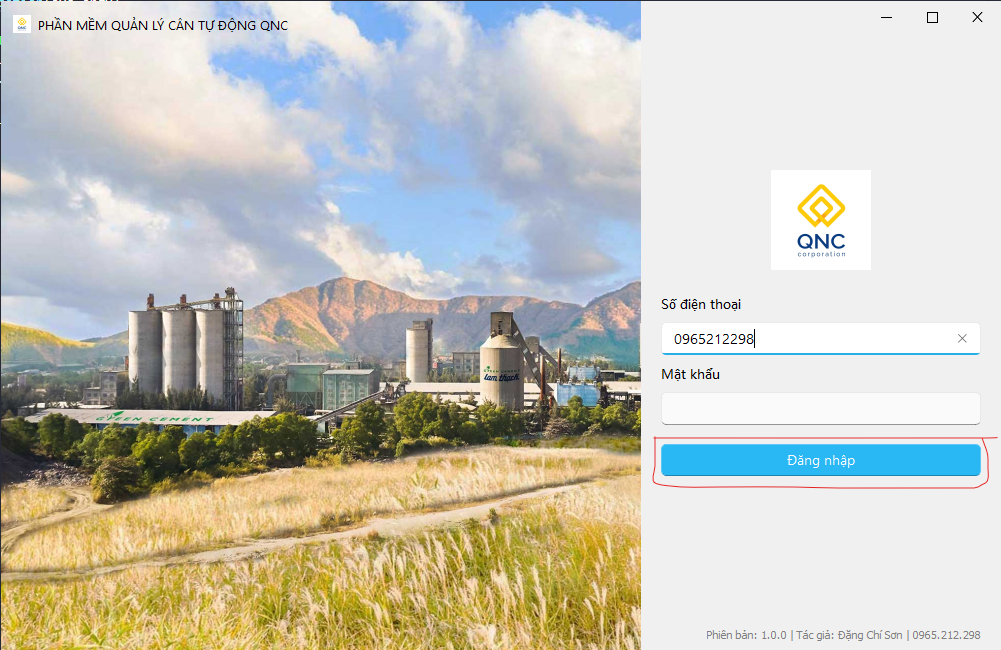Close the QNC login window

click(977, 17)
